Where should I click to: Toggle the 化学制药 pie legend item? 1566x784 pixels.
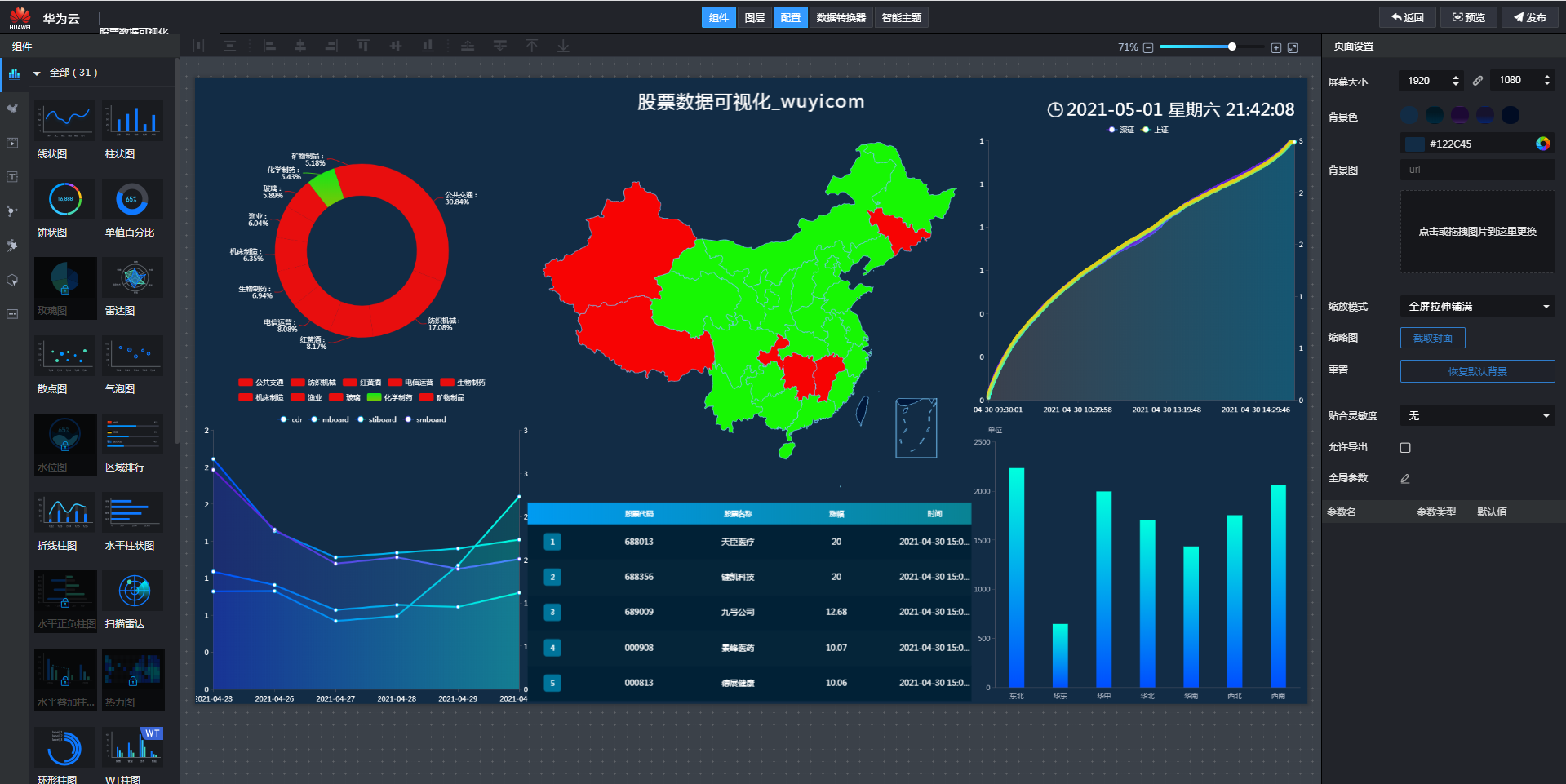pyautogui.click(x=390, y=398)
